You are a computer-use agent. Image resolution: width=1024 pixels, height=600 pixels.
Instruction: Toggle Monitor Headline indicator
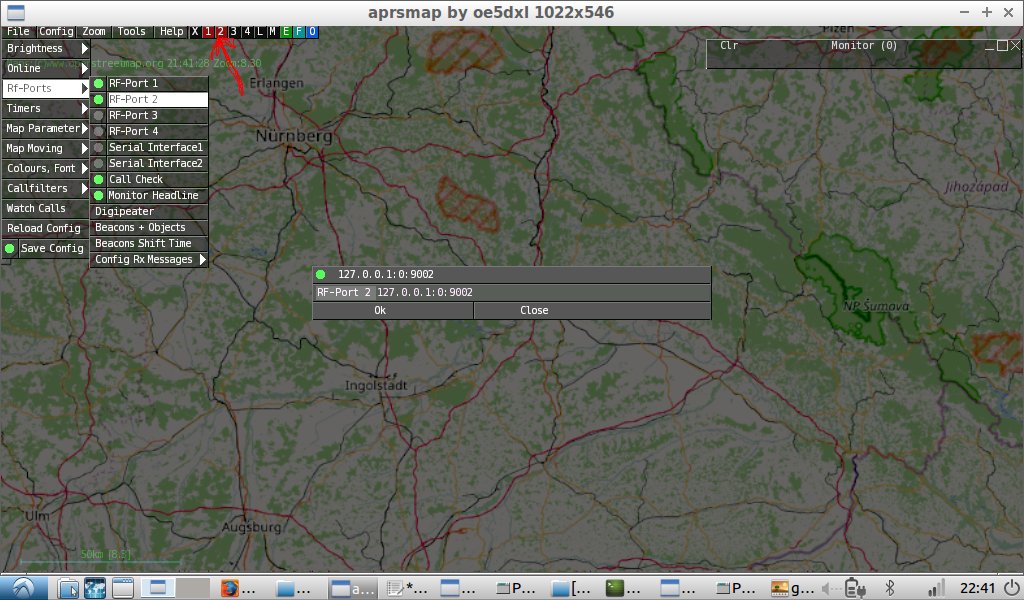tap(99, 195)
